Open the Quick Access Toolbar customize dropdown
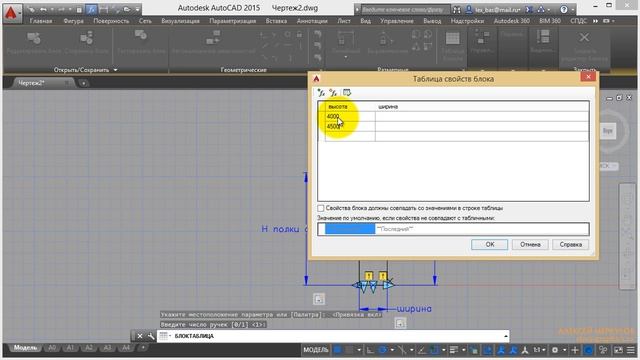Screen dimensions: 640x360 click(x=138, y=9)
